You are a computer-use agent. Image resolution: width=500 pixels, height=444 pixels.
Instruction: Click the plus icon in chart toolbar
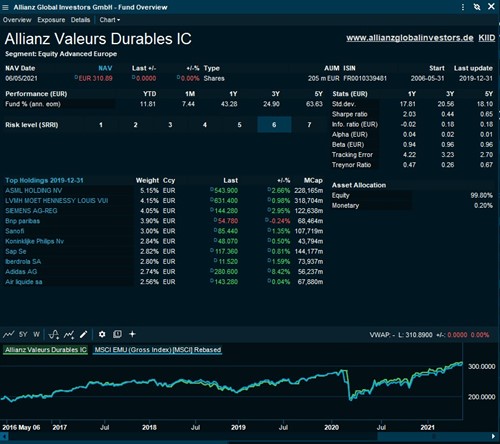click(132, 334)
